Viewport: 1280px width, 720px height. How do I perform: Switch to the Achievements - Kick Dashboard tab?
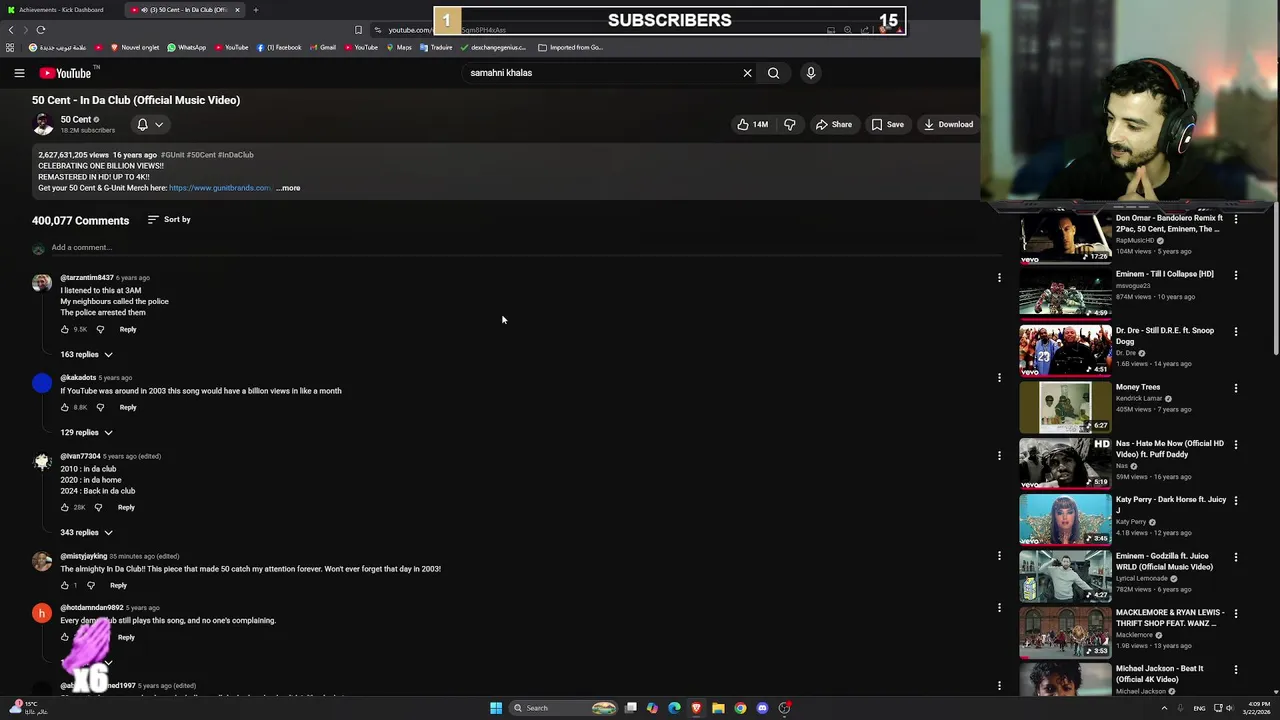pyautogui.click(x=60, y=10)
